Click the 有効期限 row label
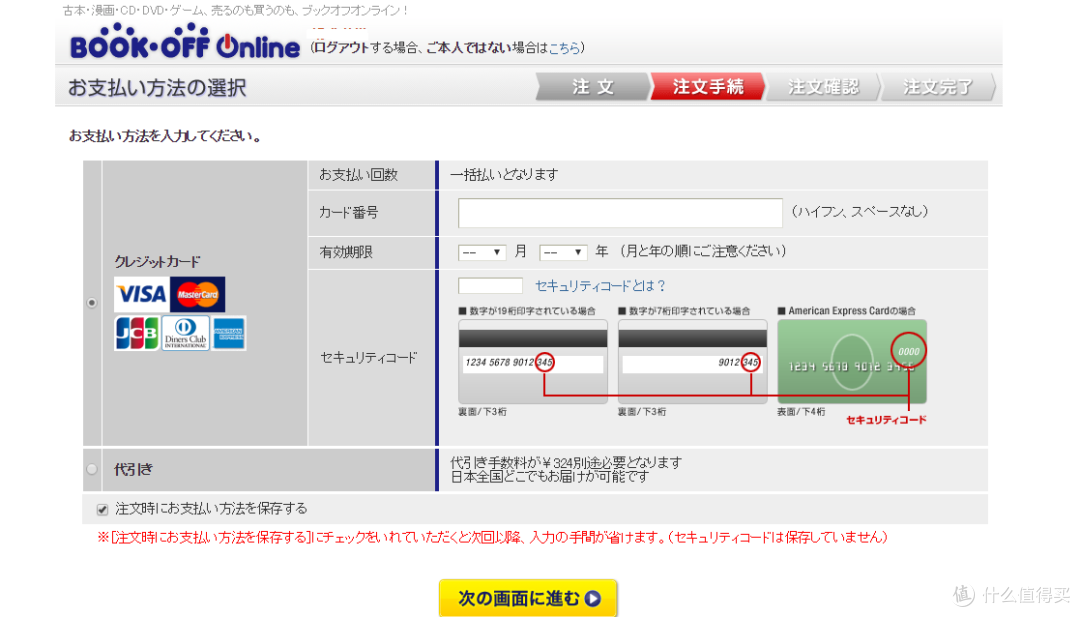 coord(346,253)
